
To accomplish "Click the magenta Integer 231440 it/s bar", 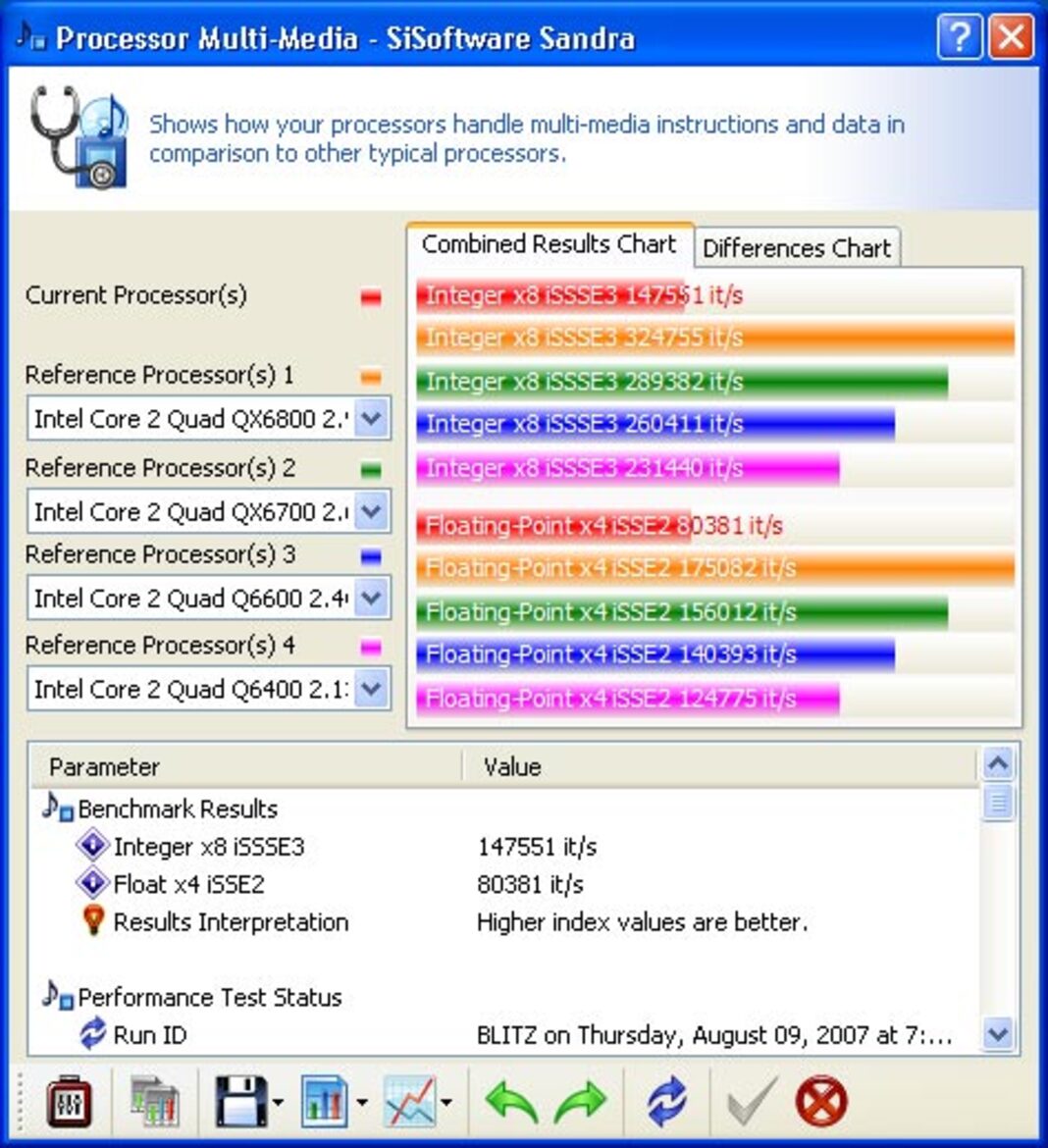I will point(628,468).
